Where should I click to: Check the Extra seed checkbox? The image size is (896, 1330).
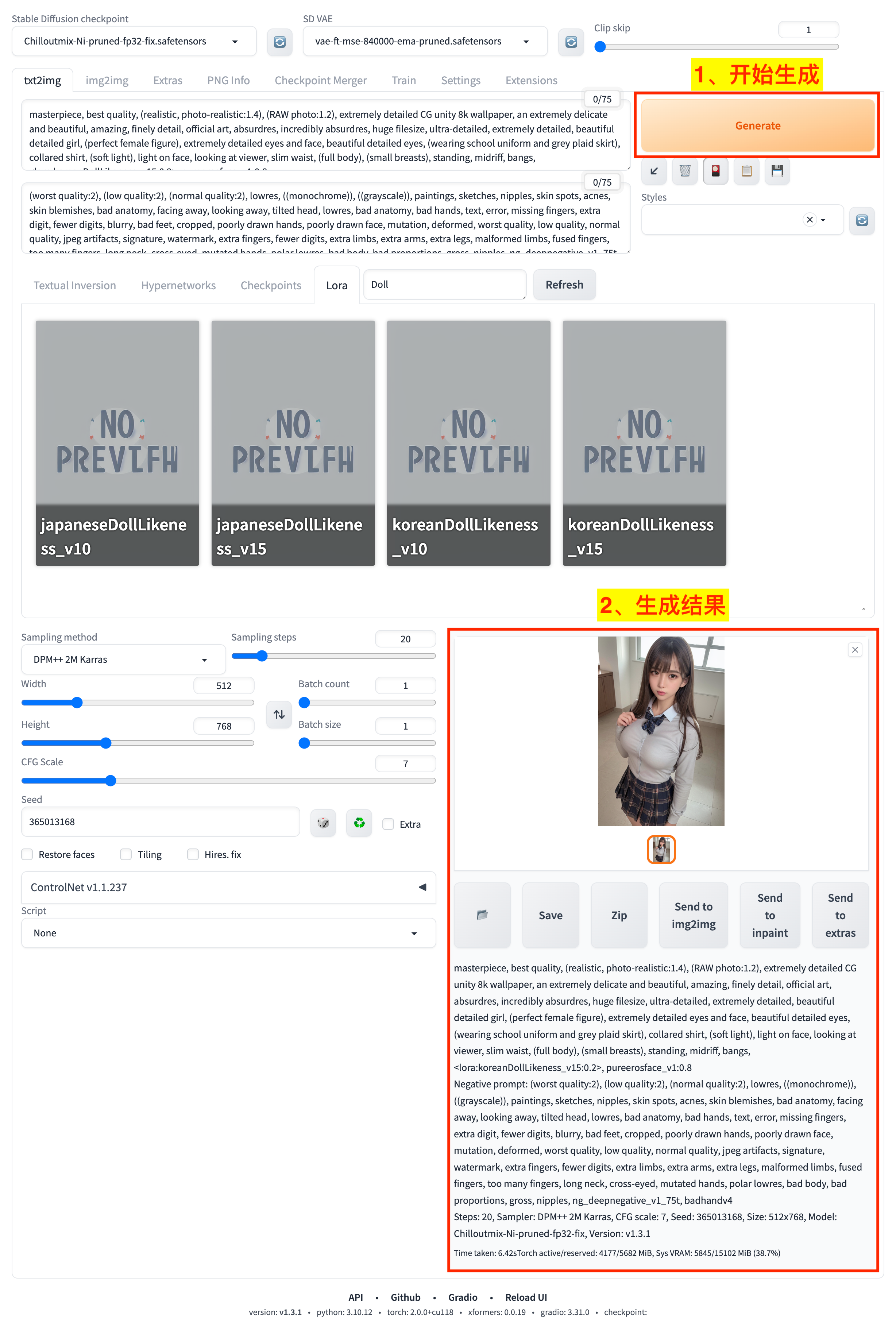coord(389,824)
